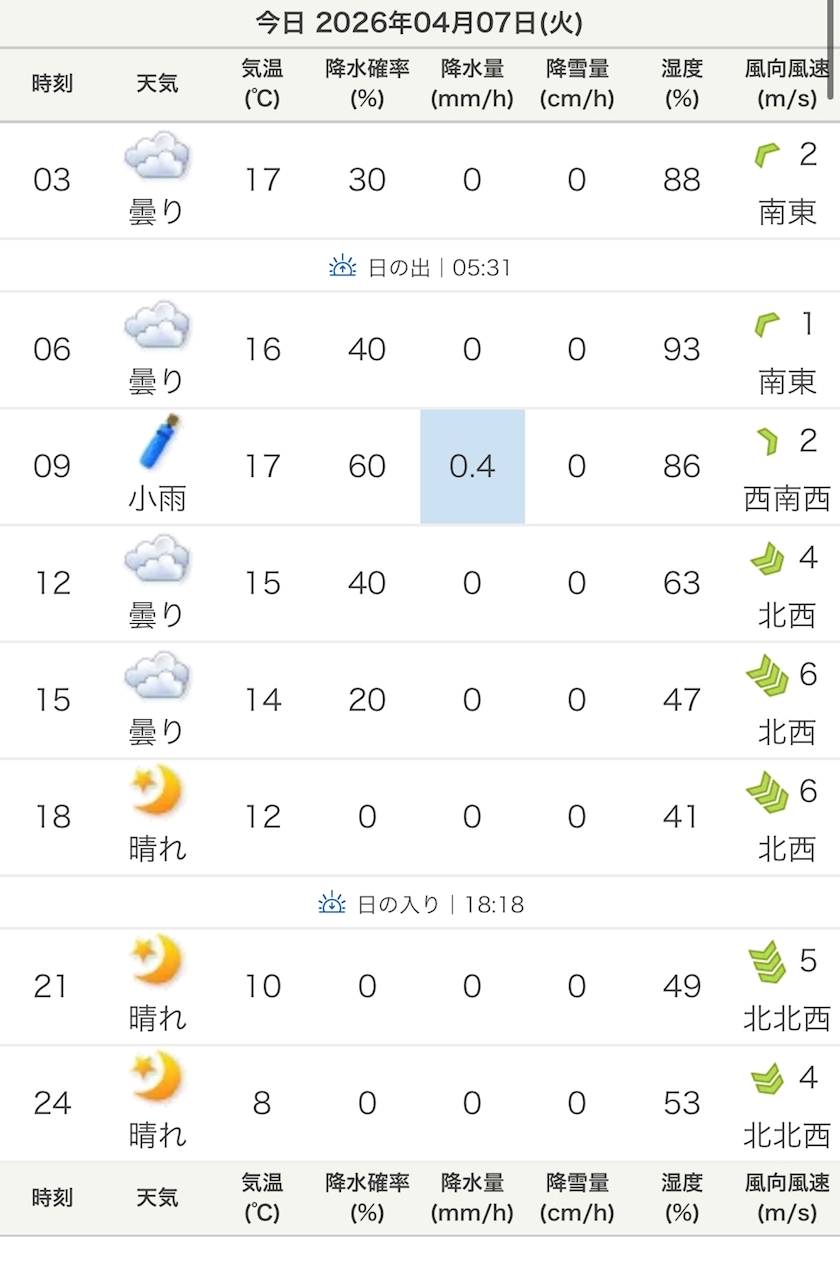
Task: Click the scrollbar on the right edge
Action: 832,50
